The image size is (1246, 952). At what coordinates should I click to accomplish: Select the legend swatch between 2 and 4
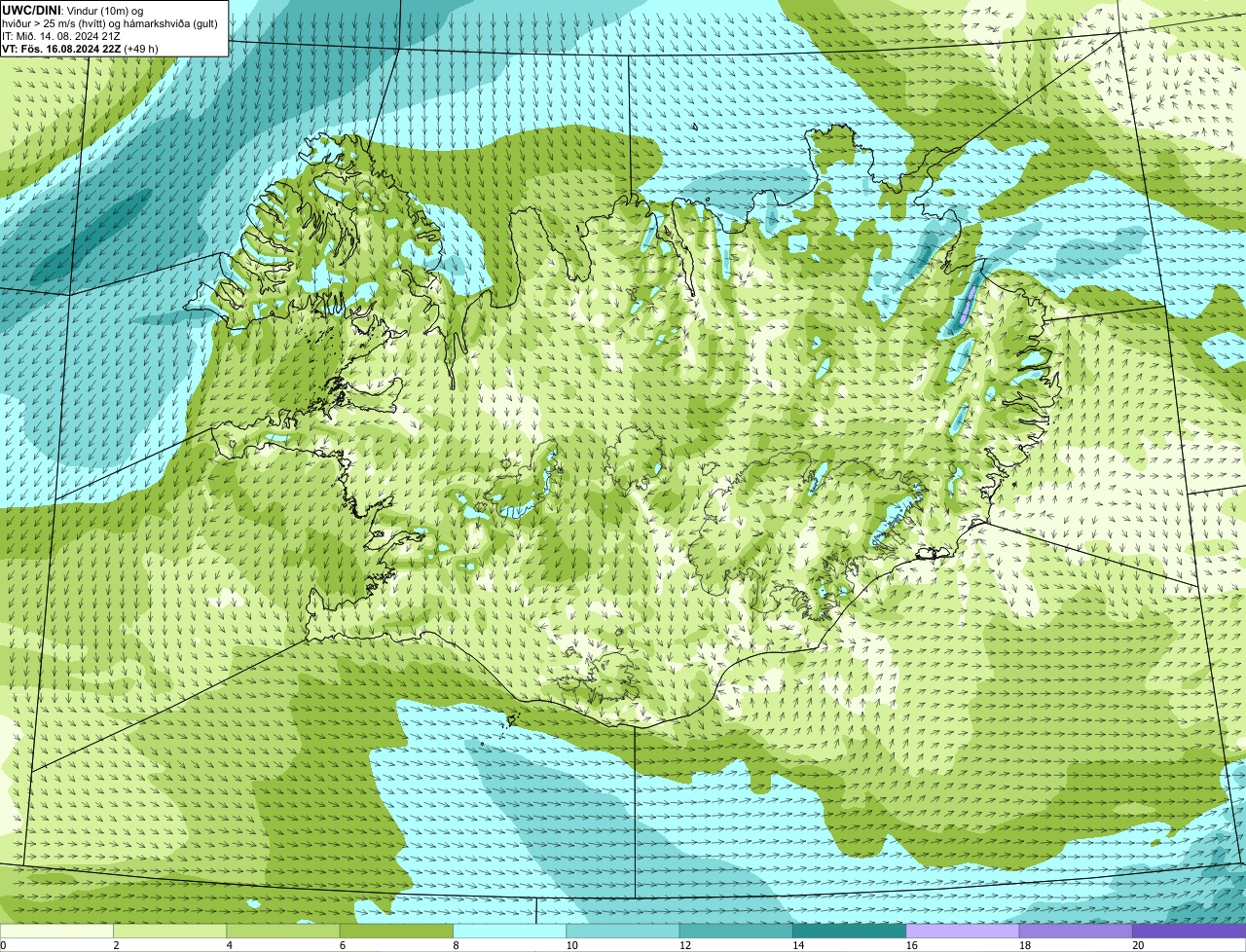(169, 931)
